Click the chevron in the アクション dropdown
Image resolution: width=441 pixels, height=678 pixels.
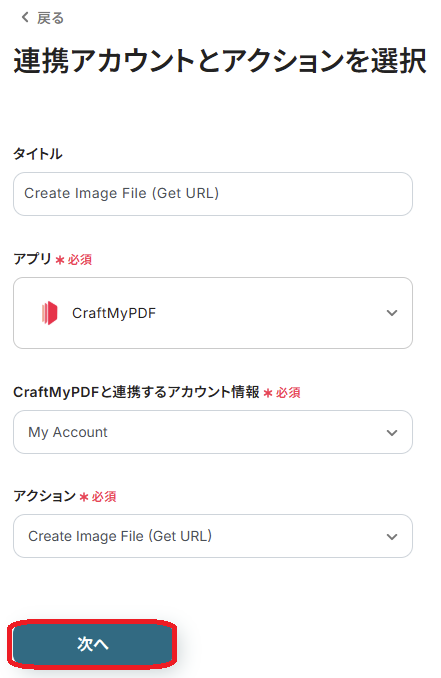pos(392,537)
